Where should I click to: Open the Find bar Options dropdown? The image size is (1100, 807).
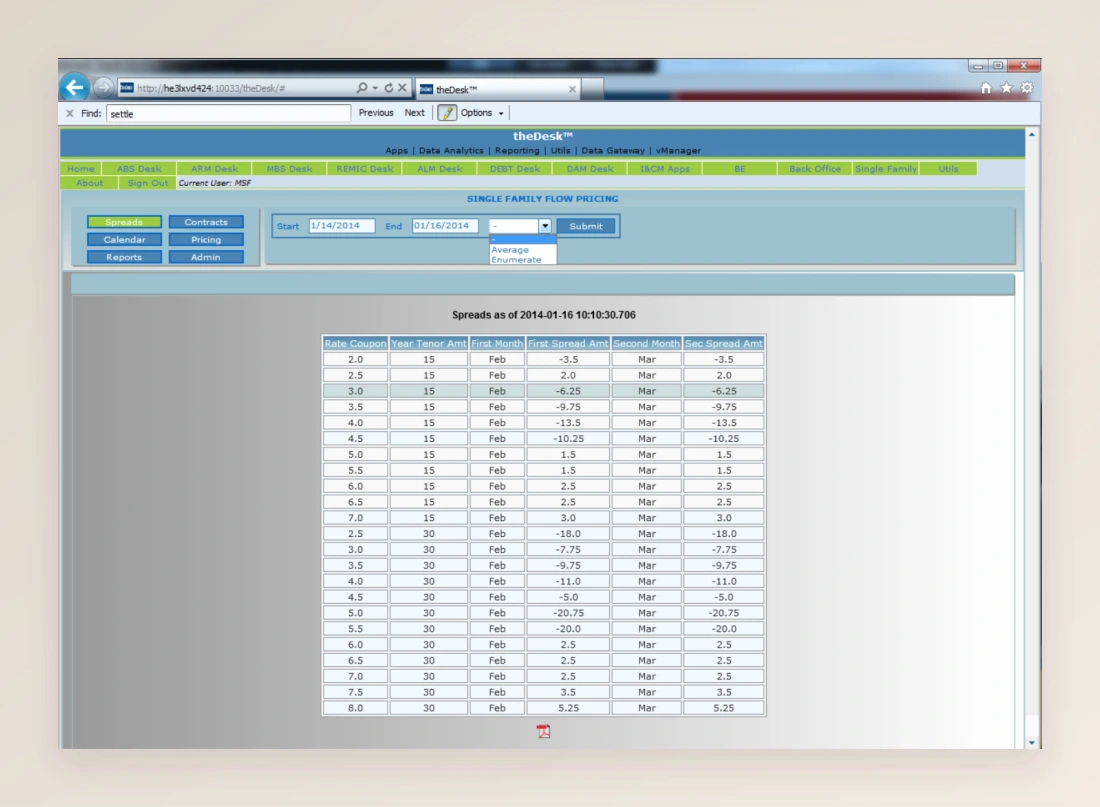coord(481,112)
